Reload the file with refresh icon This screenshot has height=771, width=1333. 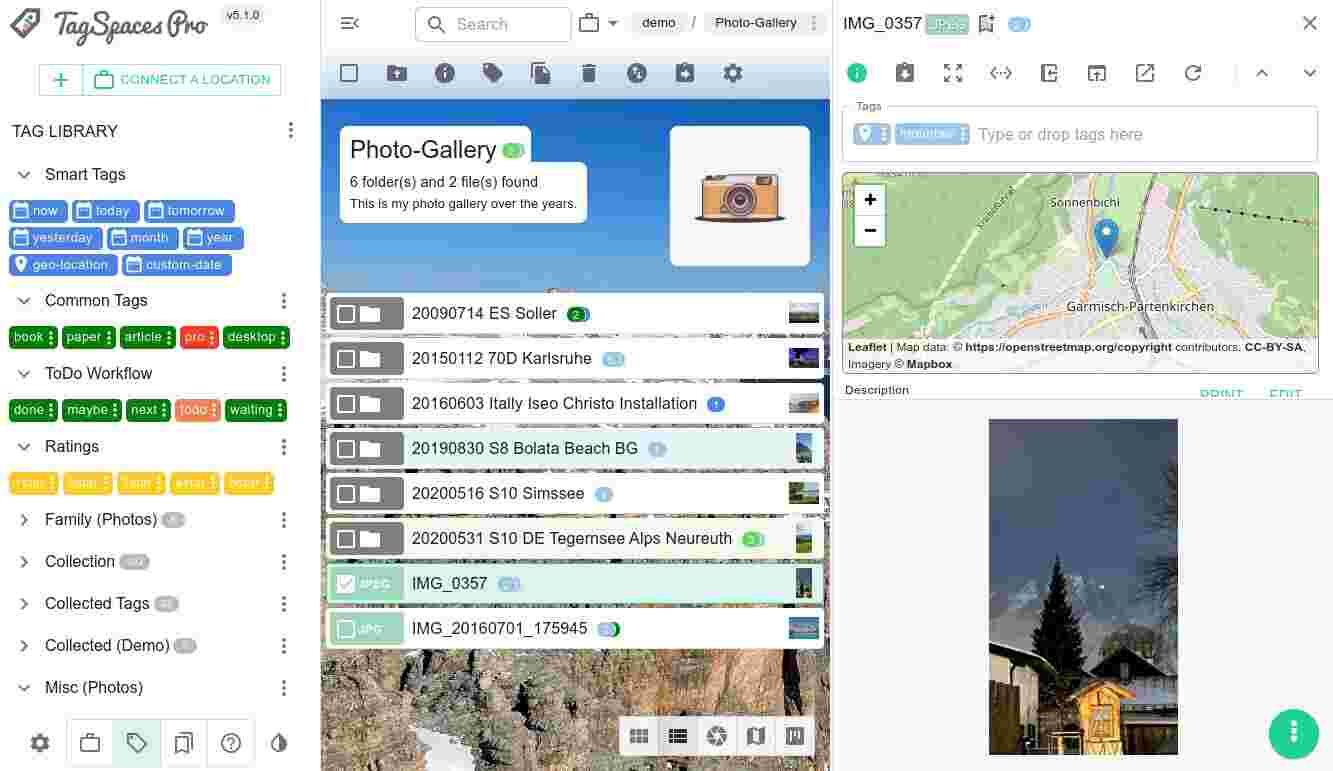tap(1193, 73)
